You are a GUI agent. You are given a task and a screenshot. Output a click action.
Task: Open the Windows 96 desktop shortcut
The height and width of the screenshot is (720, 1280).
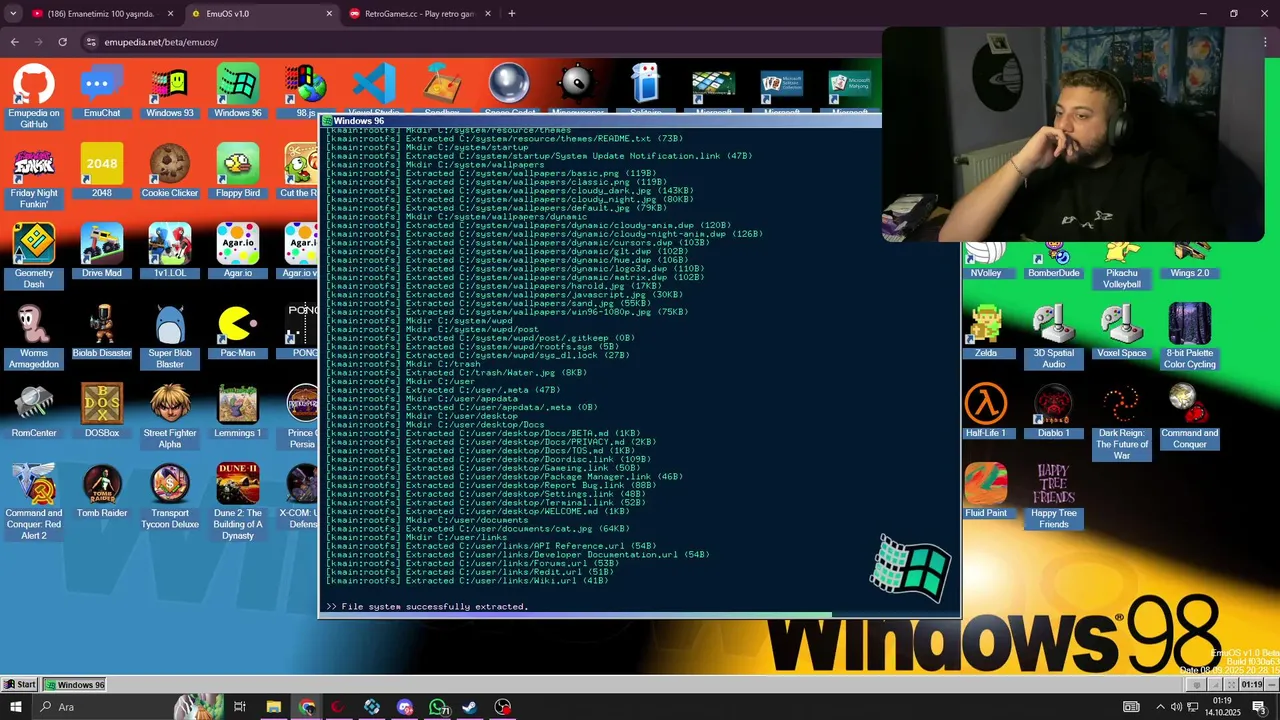point(238,91)
